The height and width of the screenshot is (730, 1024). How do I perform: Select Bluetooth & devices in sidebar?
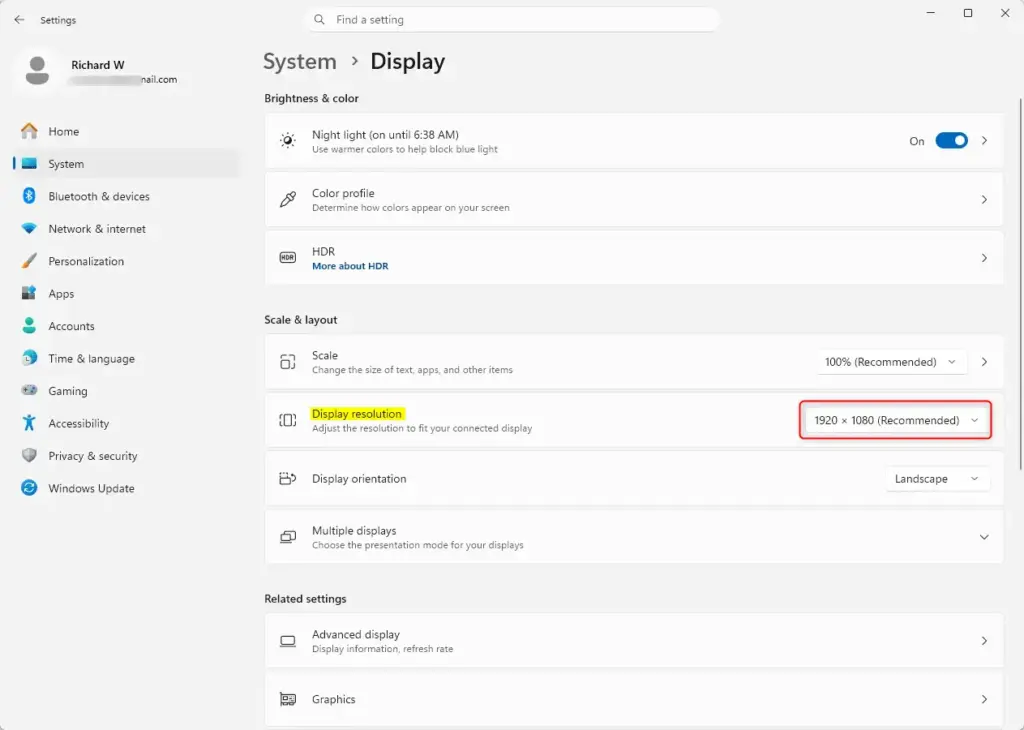pos(99,196)
